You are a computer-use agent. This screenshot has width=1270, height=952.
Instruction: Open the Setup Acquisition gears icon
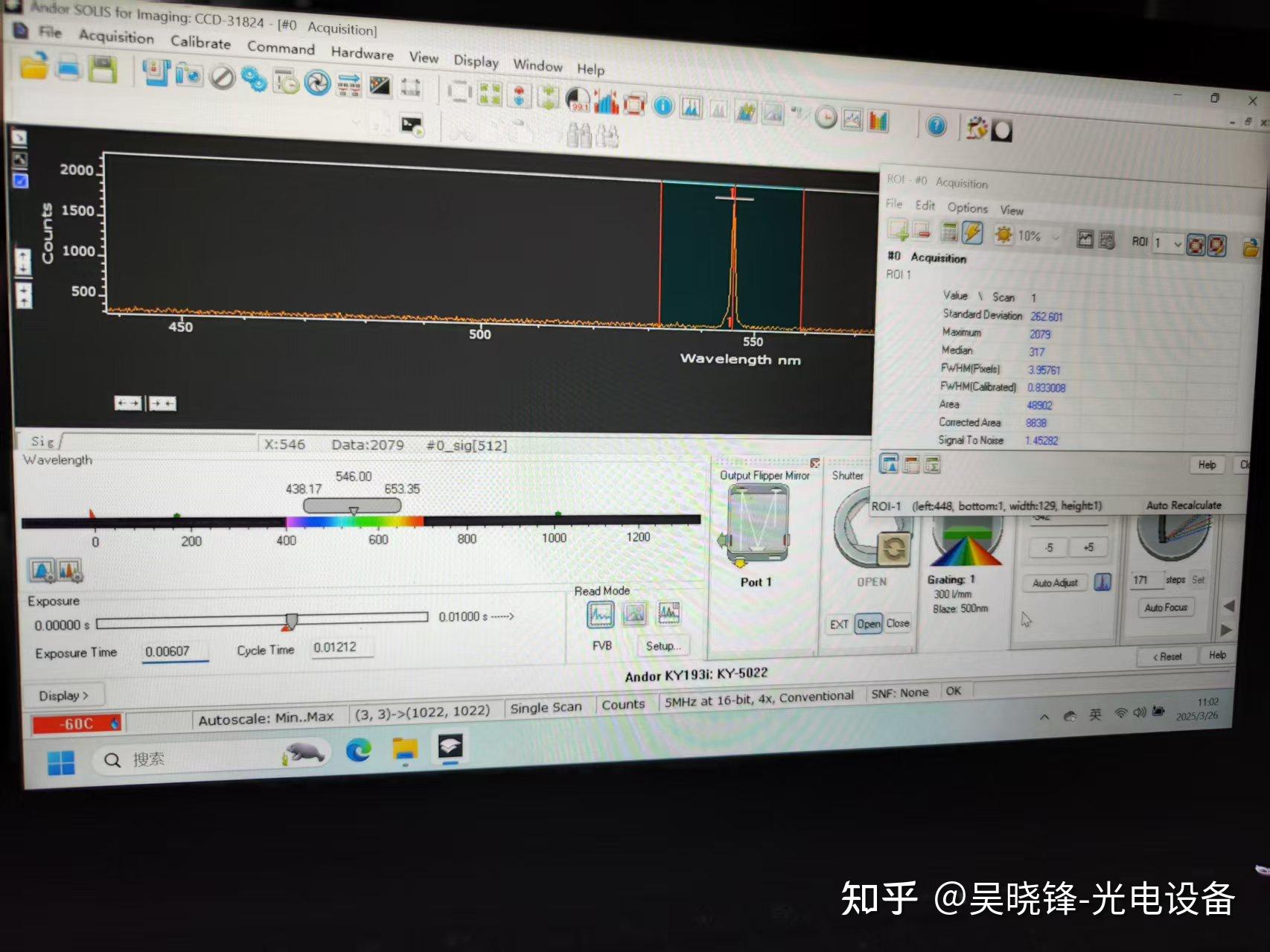pyautogui.click(x=253, y=78)
